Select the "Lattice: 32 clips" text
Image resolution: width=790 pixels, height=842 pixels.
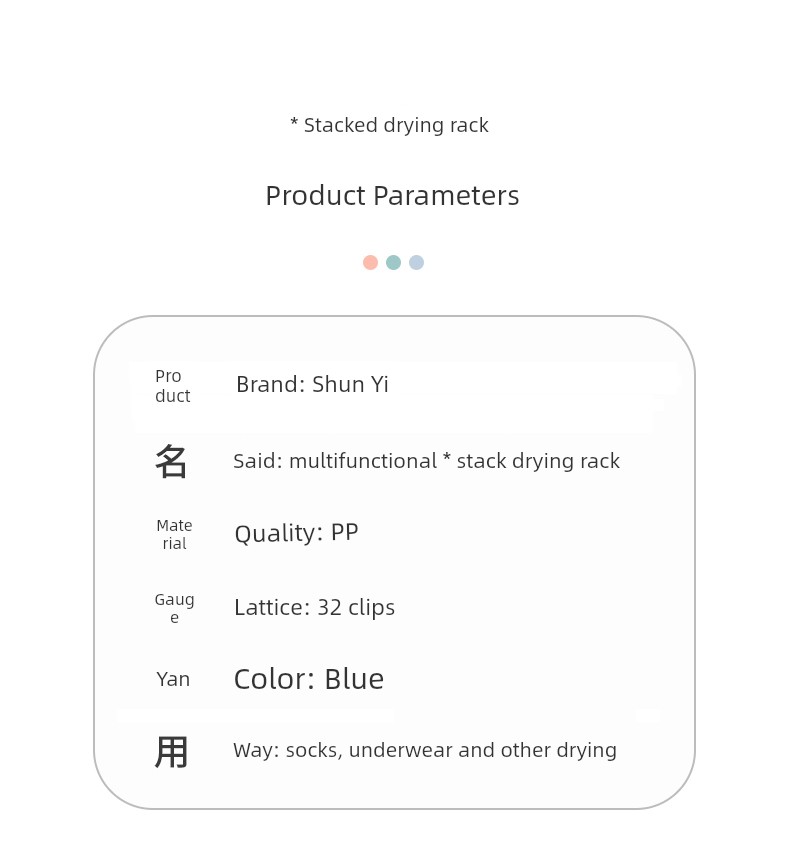(314, 608)
